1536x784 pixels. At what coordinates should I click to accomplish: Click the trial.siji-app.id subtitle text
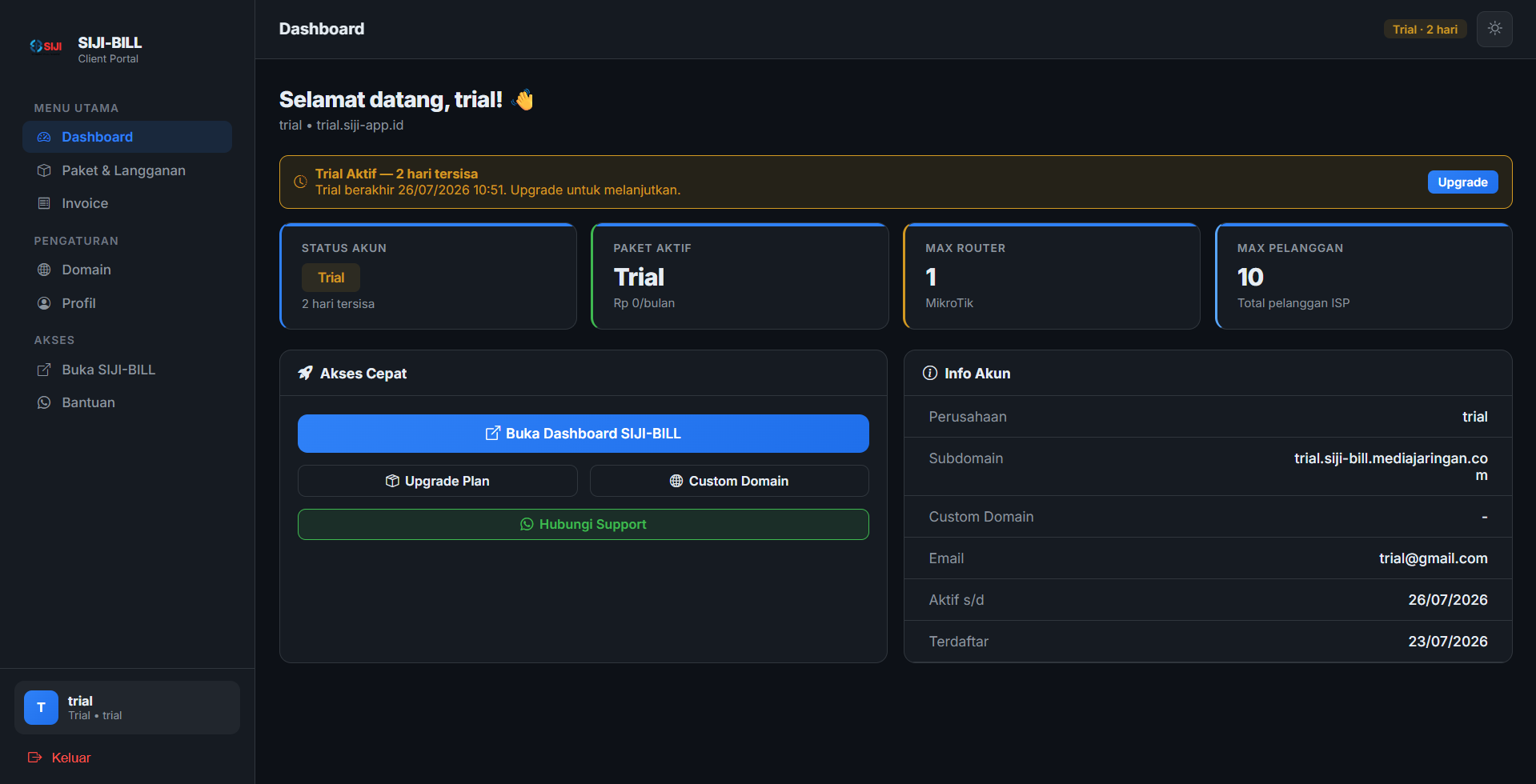click(x=359, y=125)
